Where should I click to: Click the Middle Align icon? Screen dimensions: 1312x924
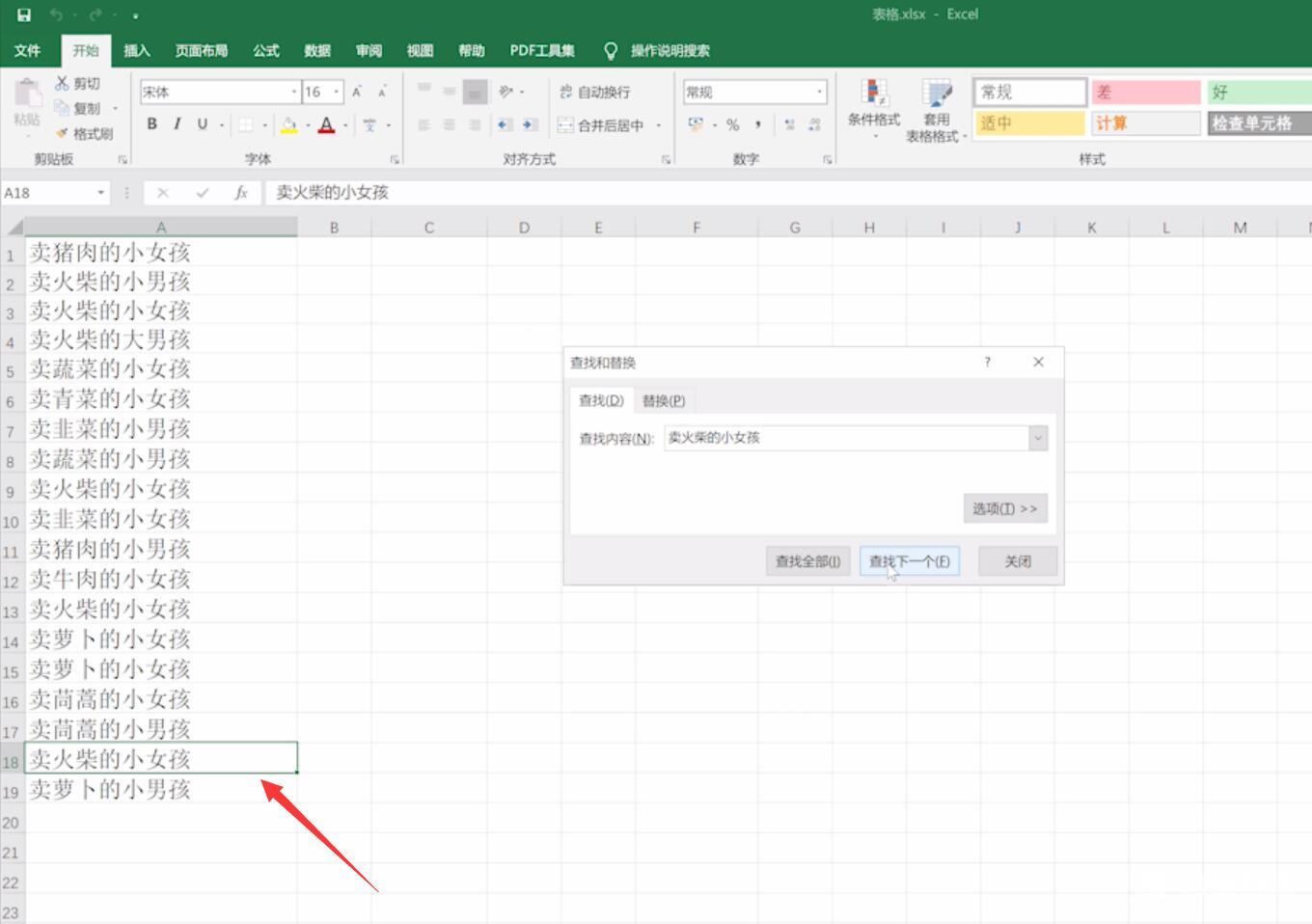449,91
